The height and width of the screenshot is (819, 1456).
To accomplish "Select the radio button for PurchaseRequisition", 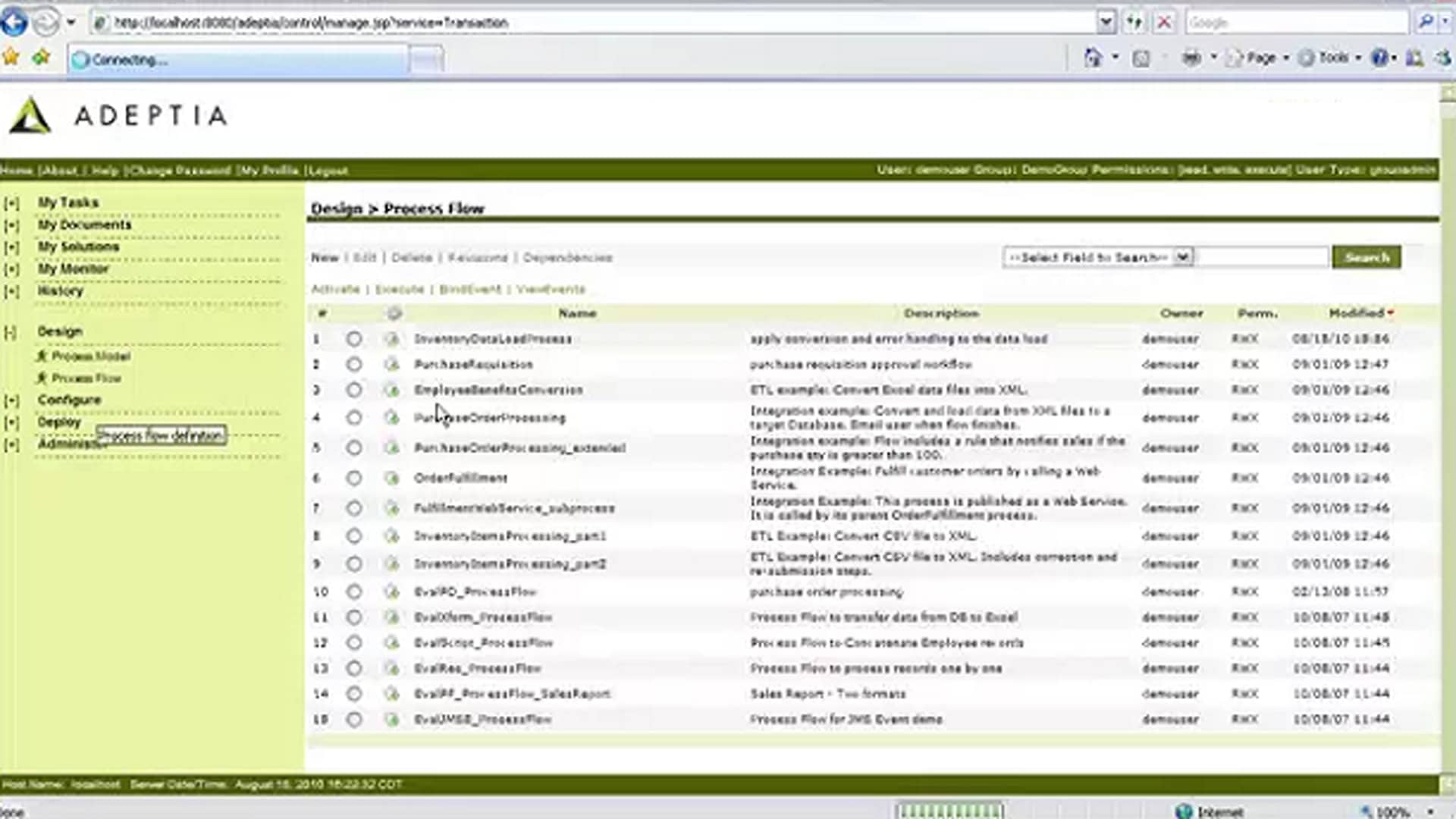I will (354, 365).
